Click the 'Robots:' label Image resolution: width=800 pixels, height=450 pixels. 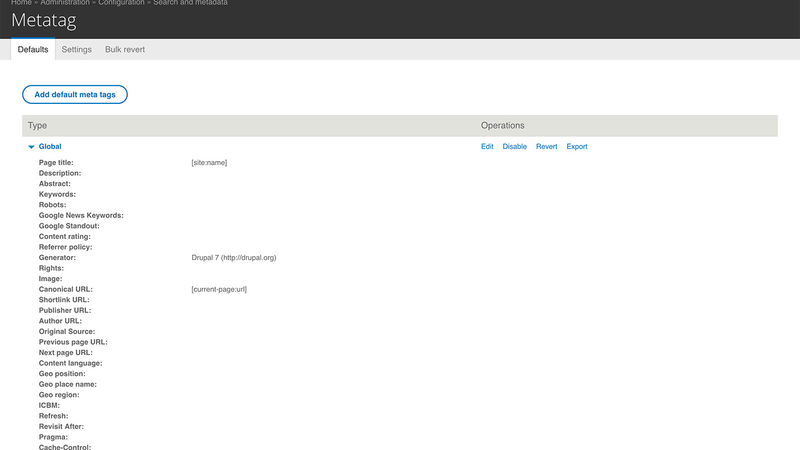click(x=52, y=205)
